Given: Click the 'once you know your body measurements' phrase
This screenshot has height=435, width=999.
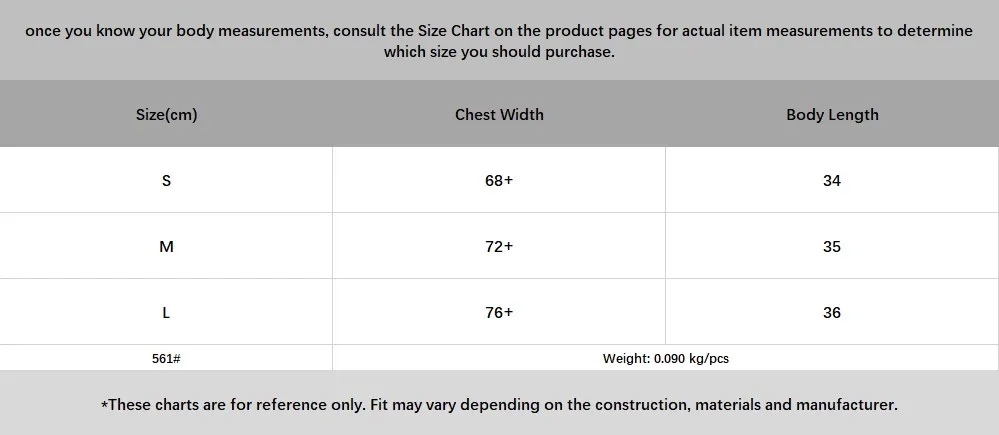Looking at the screenshot, I should coord(175,31).
